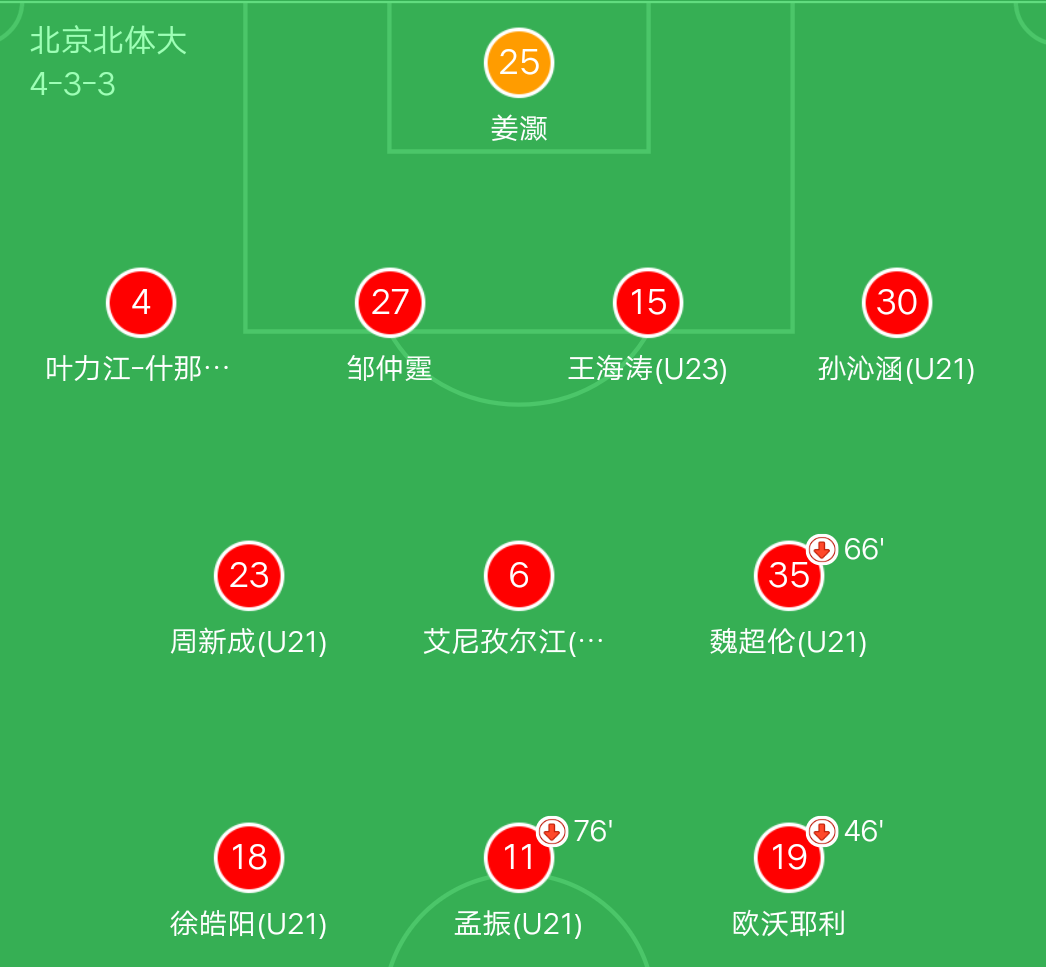This screenshot has width=1046, height=967.
Task: Click substitution arrow on player 35
Action: click(x=822, y=549)
